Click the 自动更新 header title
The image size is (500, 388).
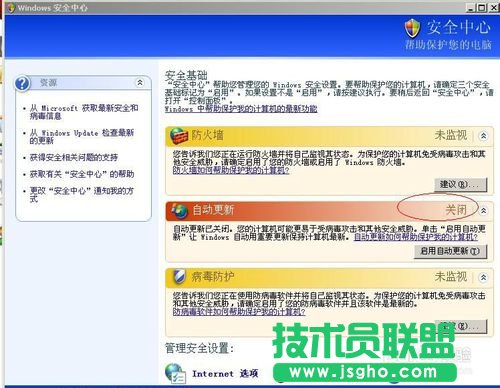tap(213, 210)
